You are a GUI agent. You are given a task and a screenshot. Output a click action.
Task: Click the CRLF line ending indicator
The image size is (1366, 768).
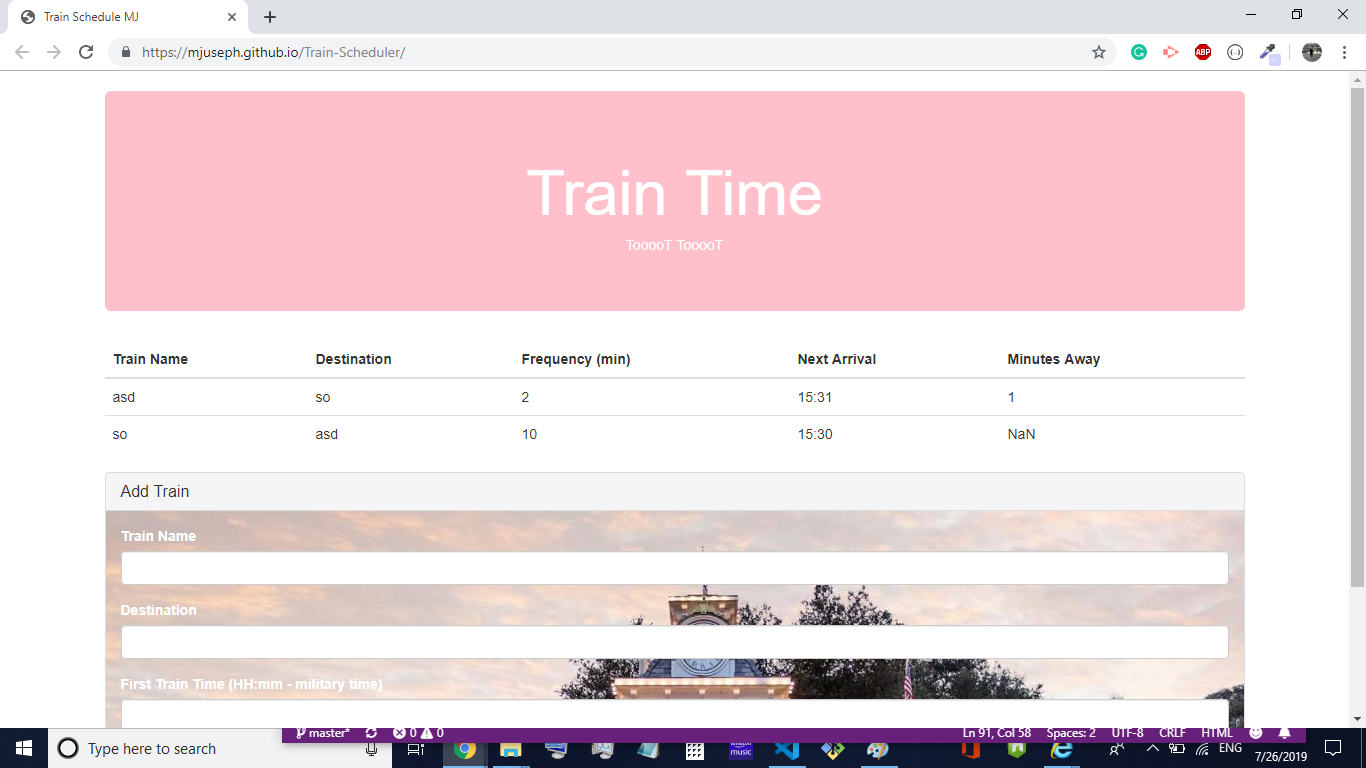(1172, 733)
